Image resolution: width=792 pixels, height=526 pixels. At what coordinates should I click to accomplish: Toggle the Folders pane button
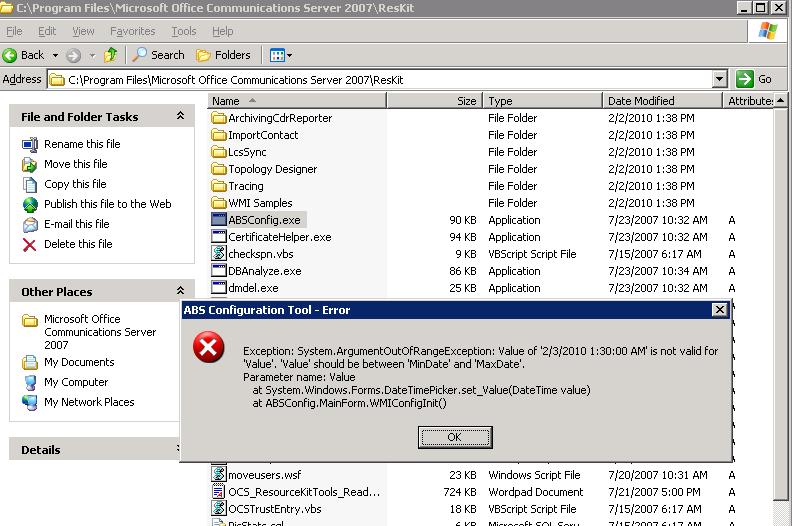pyautogui.click(x=223, y=55)
